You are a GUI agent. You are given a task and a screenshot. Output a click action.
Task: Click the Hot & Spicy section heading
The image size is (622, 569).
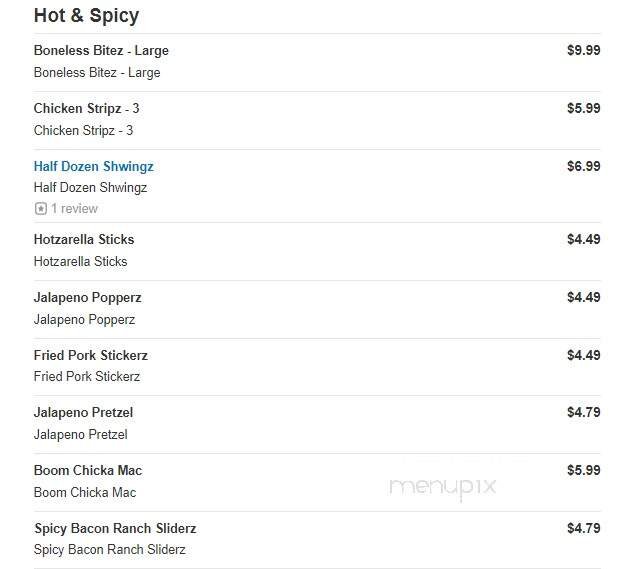pyautogui.click(x=86, y=16)
